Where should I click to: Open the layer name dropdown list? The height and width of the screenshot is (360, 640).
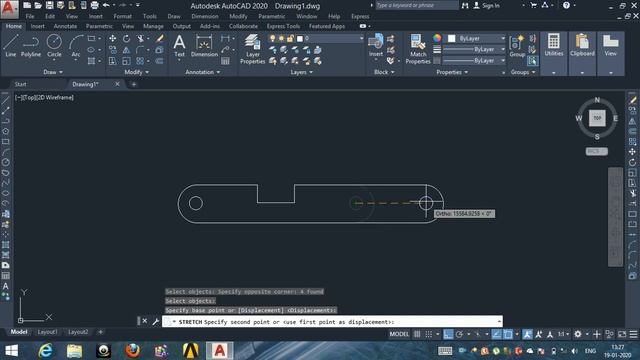(x=361, y=38)
